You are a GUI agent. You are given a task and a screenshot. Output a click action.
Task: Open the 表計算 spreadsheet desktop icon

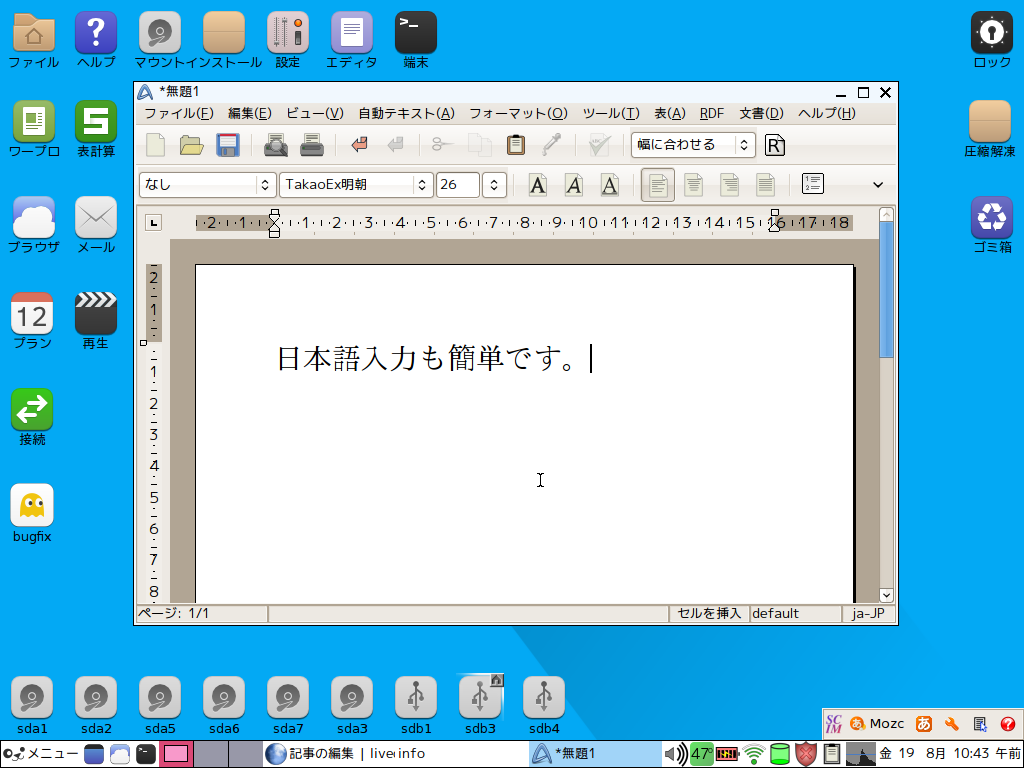(x=96, y=129)
